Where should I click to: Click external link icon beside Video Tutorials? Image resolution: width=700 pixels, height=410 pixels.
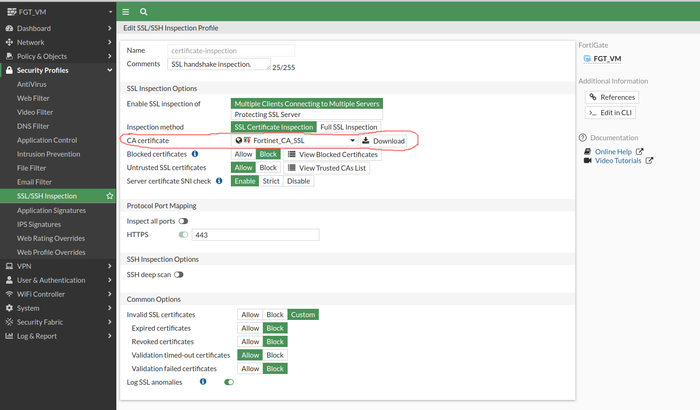(649, 160)
